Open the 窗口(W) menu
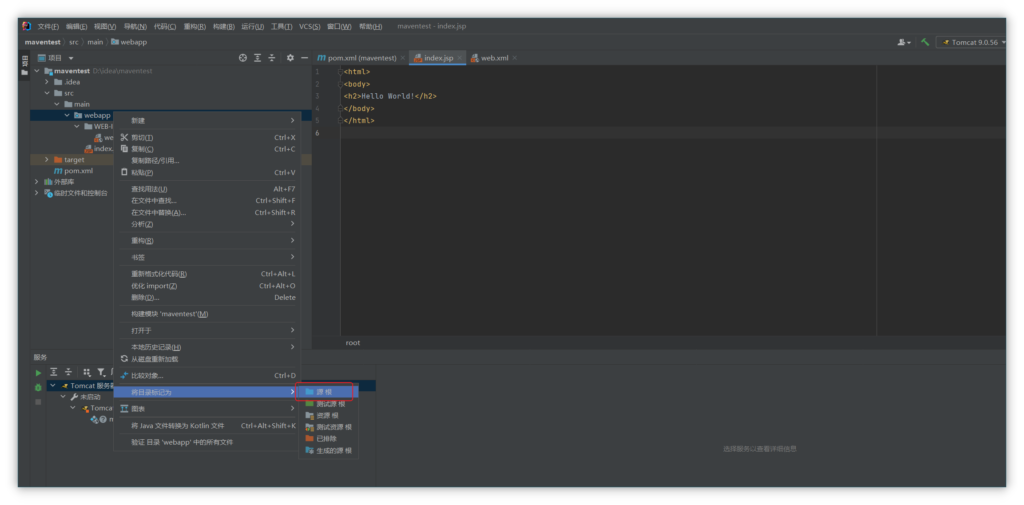 click(x=339, y=27)
